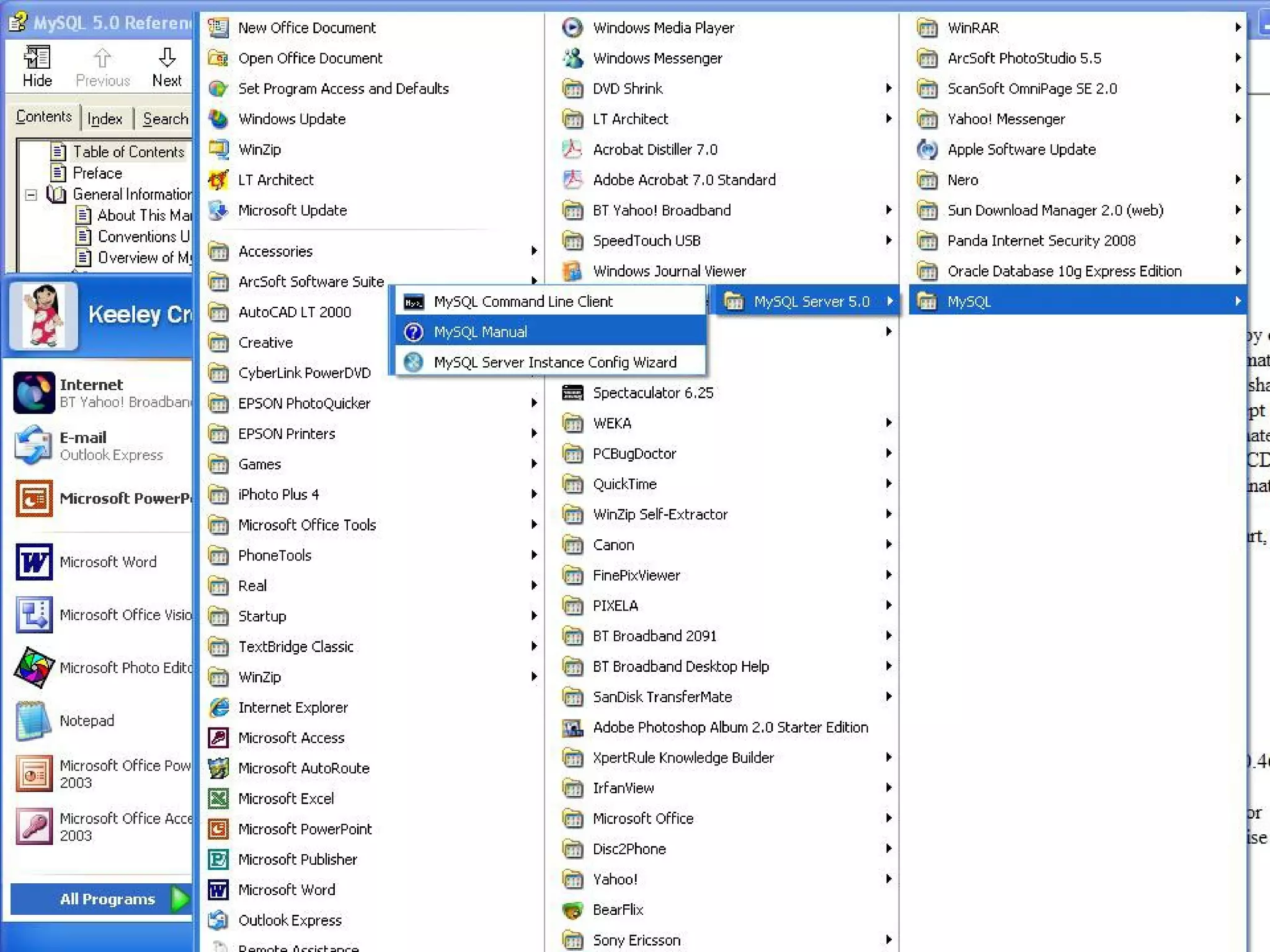Click the Internet Explorer icon in programs
The width and height of the screenshot is (1270, 952).
coord(218,708)
